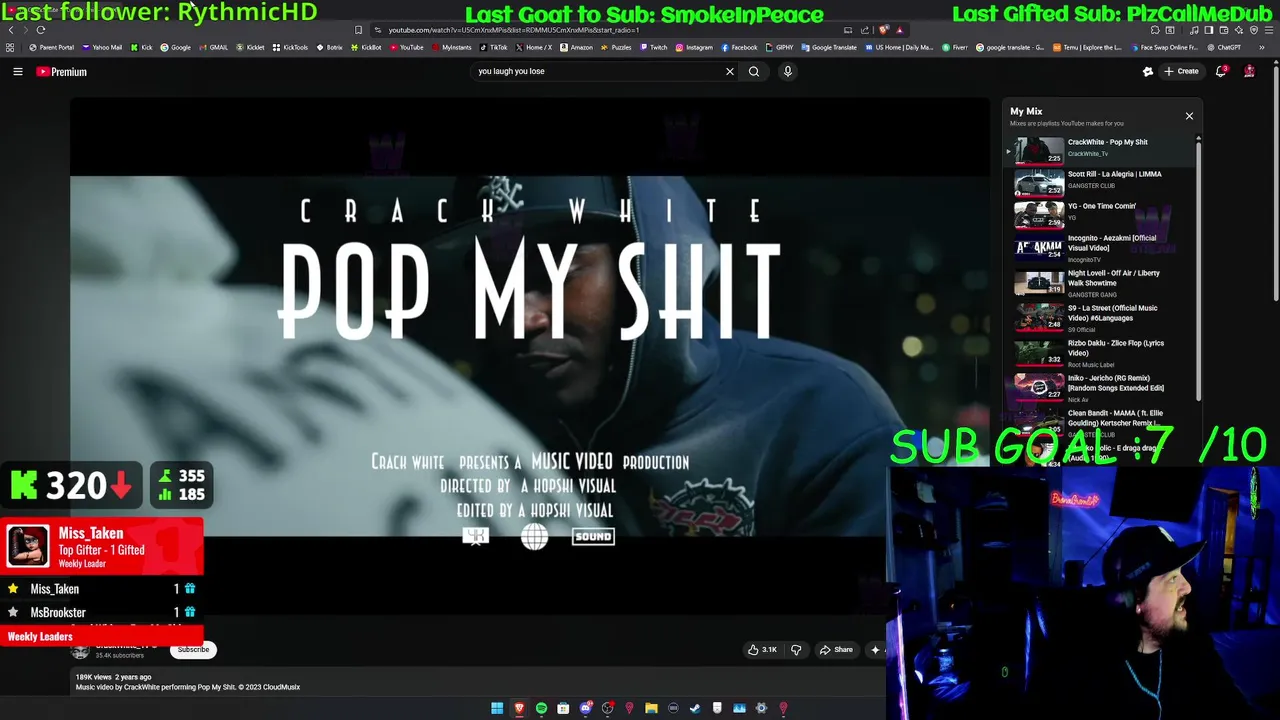Open the GIPHY bookmark
Screen dimensions: 1280x720
(779, 47)
